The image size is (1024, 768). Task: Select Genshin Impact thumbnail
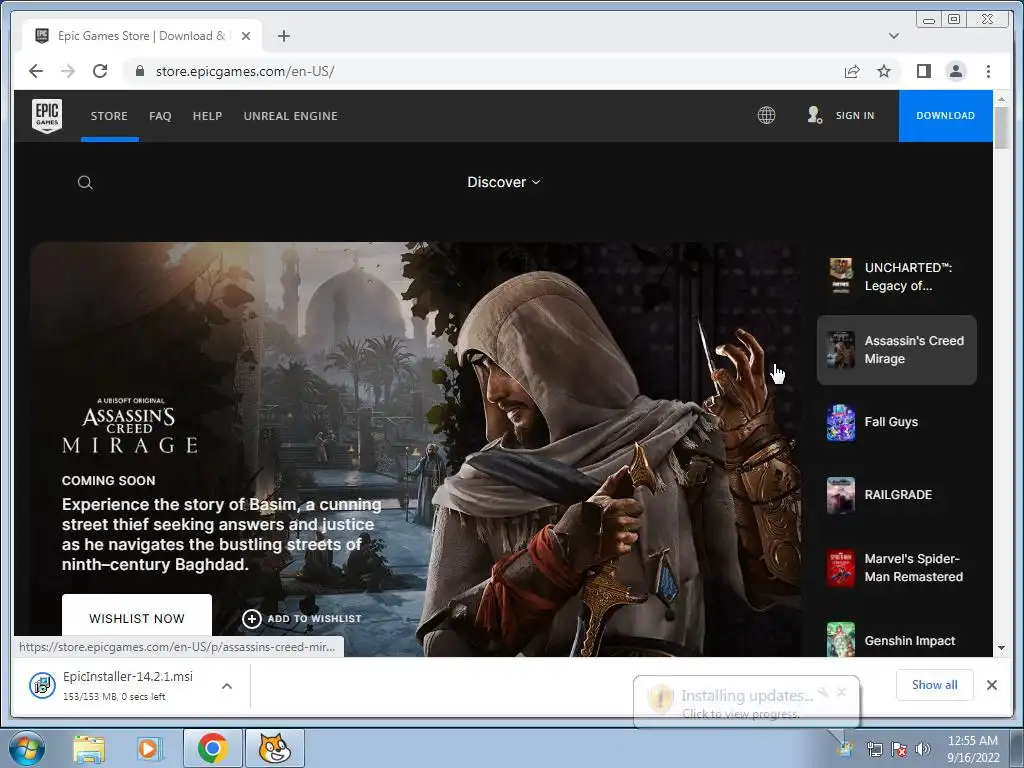click(x=840, y=639)
